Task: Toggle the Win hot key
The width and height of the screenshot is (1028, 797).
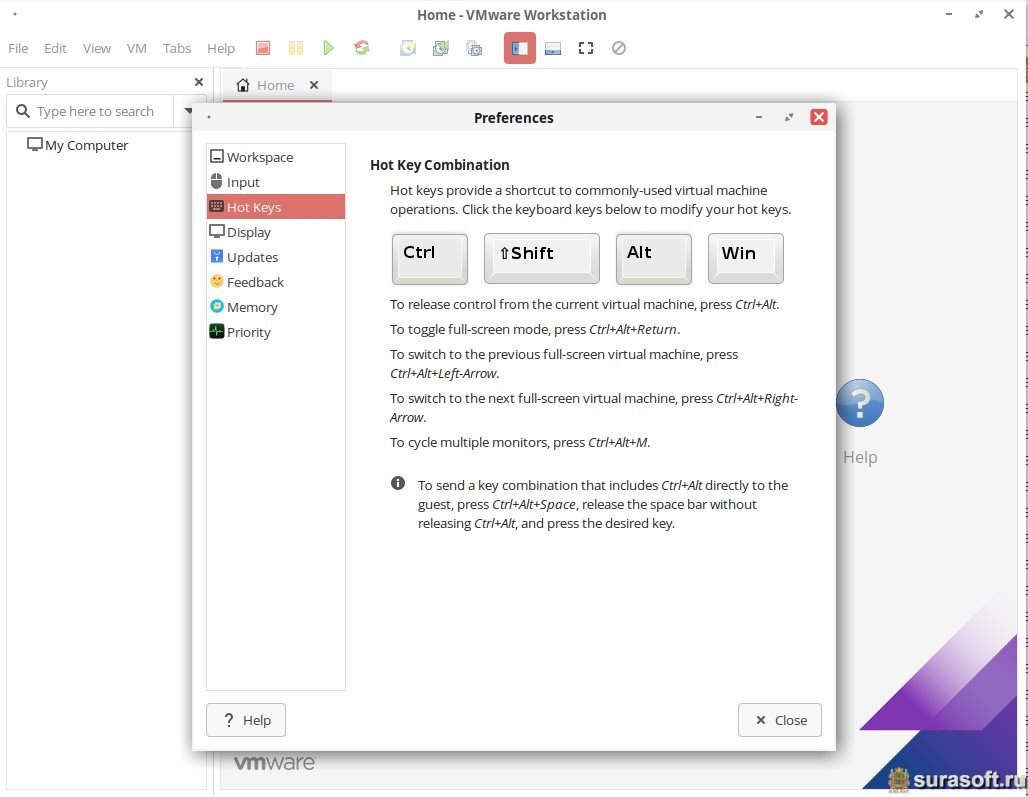Action: tap(745, 259)
